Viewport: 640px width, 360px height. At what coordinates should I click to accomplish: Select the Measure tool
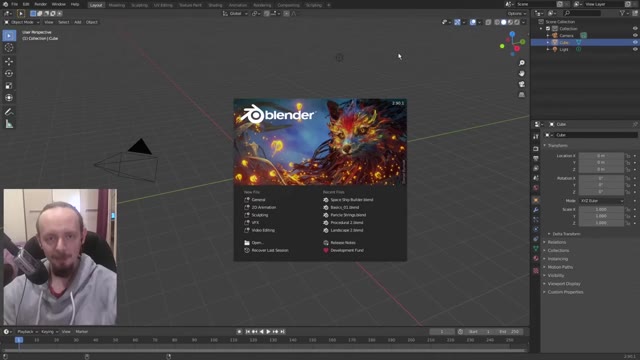point(9,124)
